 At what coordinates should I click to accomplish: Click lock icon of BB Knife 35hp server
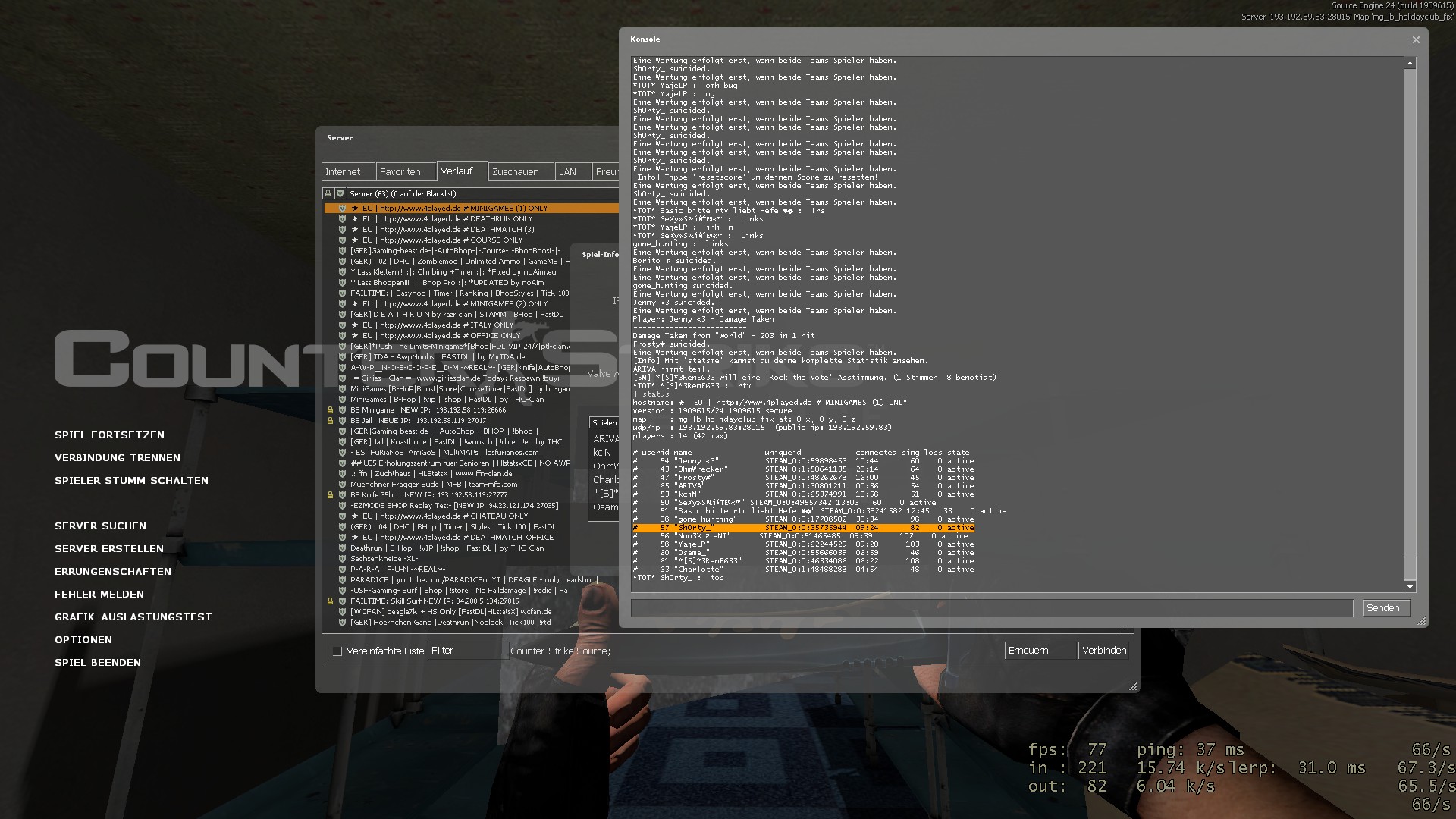pos(330,494)
